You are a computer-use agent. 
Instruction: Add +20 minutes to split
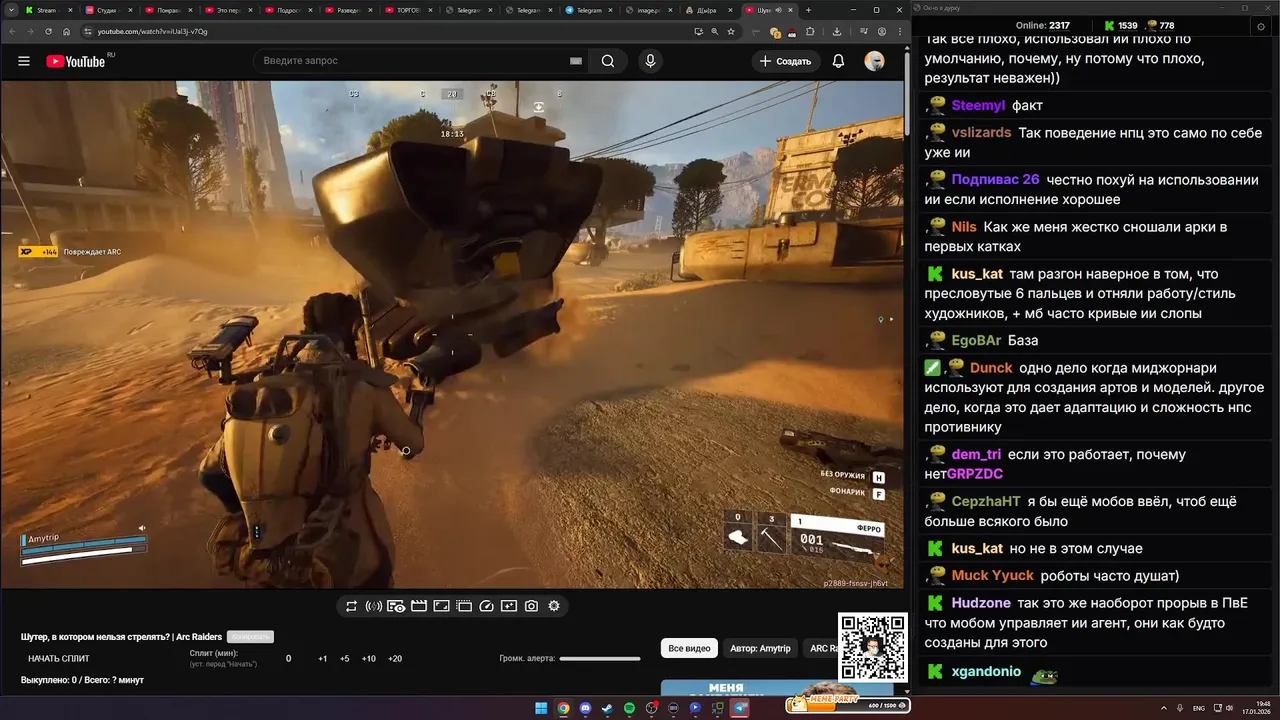click(395, 659)
